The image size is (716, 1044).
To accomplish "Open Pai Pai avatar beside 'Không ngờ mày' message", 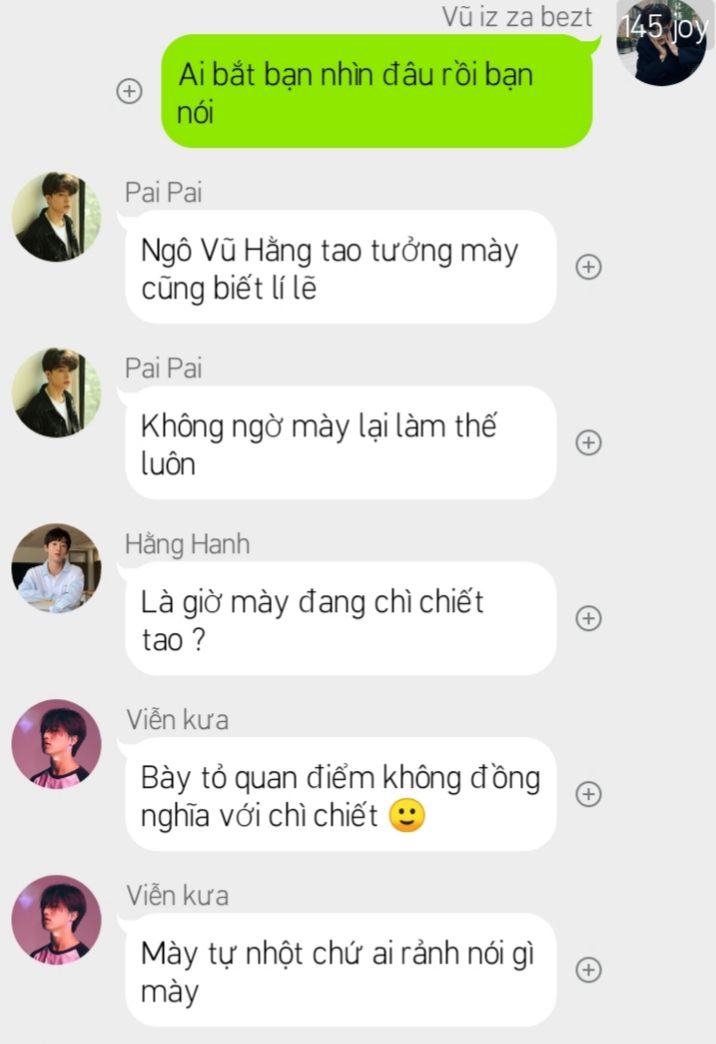I will point(57,392).
